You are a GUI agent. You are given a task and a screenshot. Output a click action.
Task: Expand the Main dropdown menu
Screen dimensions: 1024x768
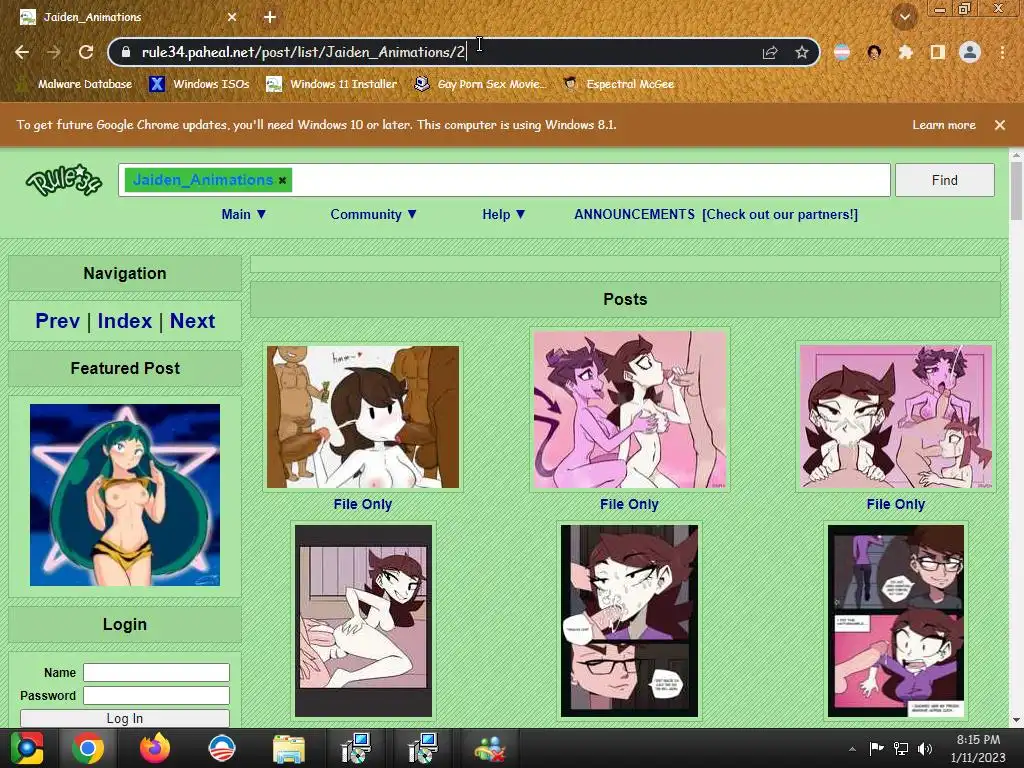[x=244, y=214]
